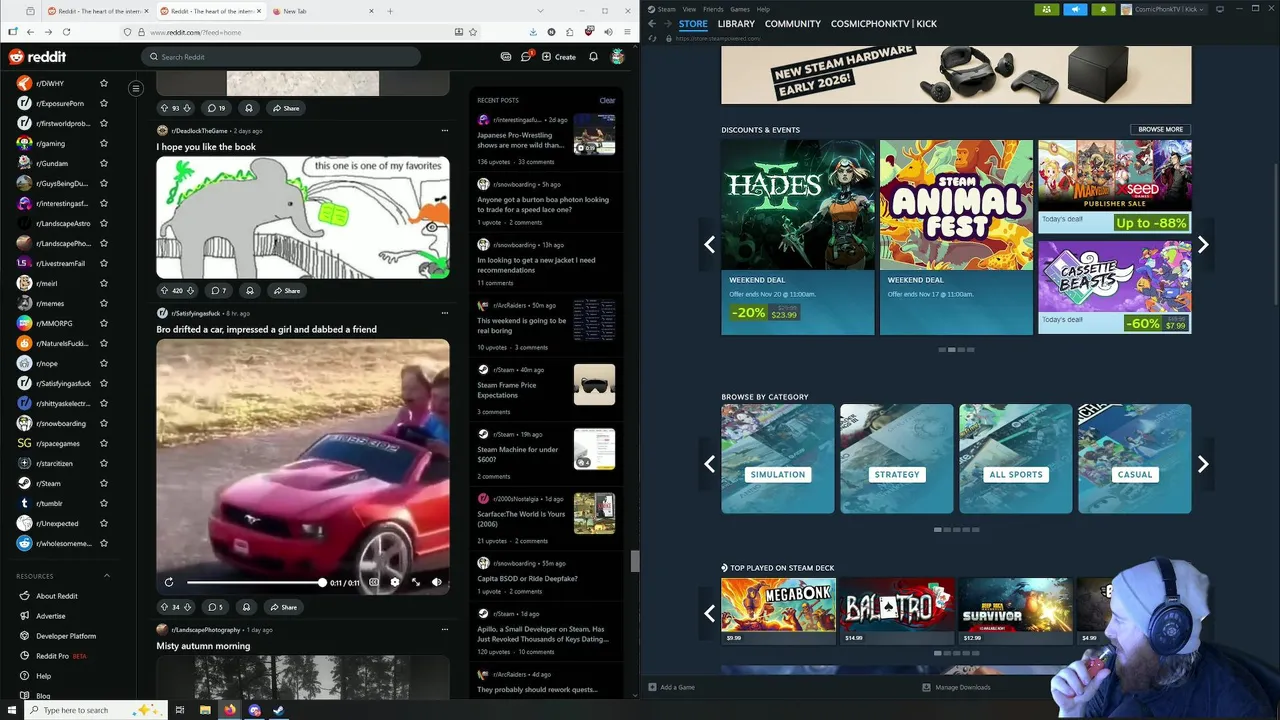Open Reddit chat with notification badge
Screen dimensions: 1280x720
coord(526,56)
